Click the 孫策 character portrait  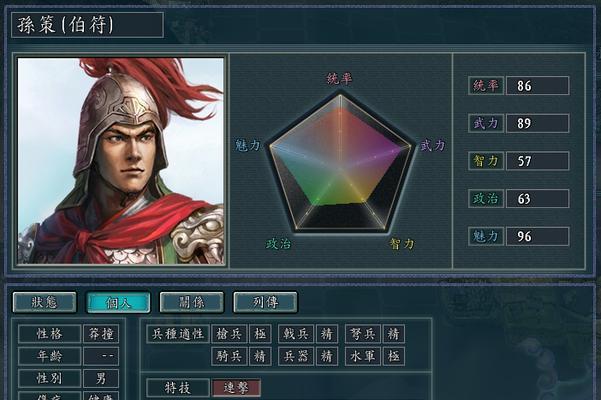pos(121,161)
